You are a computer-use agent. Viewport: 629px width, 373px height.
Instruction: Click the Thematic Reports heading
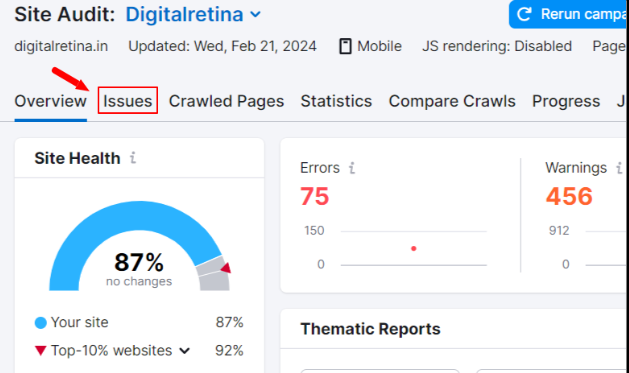tap(370, 329)
